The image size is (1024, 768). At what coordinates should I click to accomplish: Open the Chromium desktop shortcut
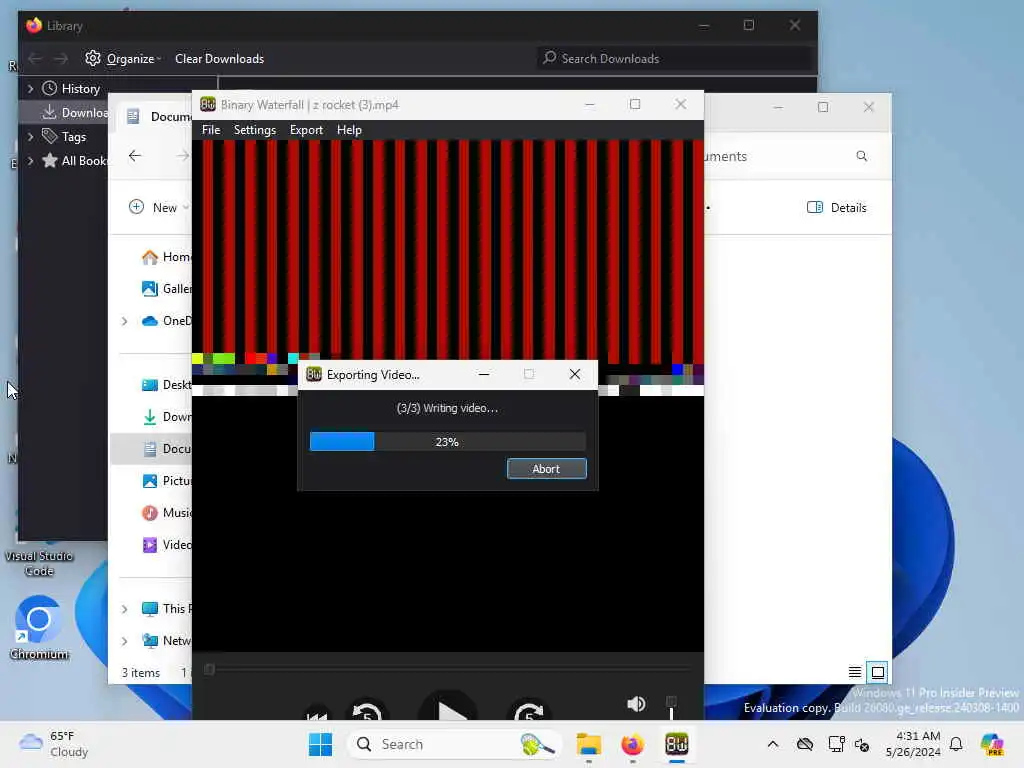click(x=39, y=628)
